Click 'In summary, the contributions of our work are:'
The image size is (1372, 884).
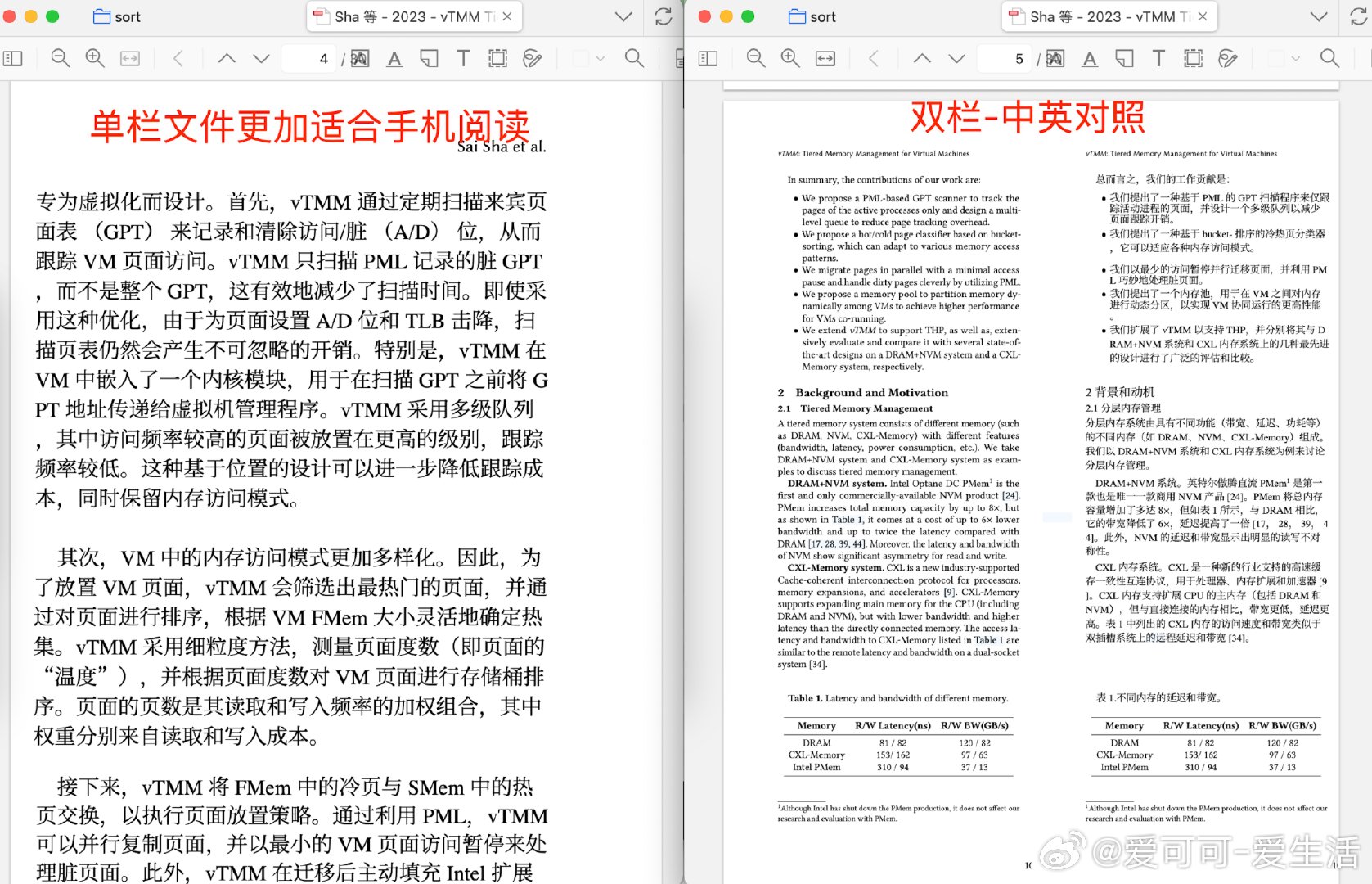tap(884, 180)
